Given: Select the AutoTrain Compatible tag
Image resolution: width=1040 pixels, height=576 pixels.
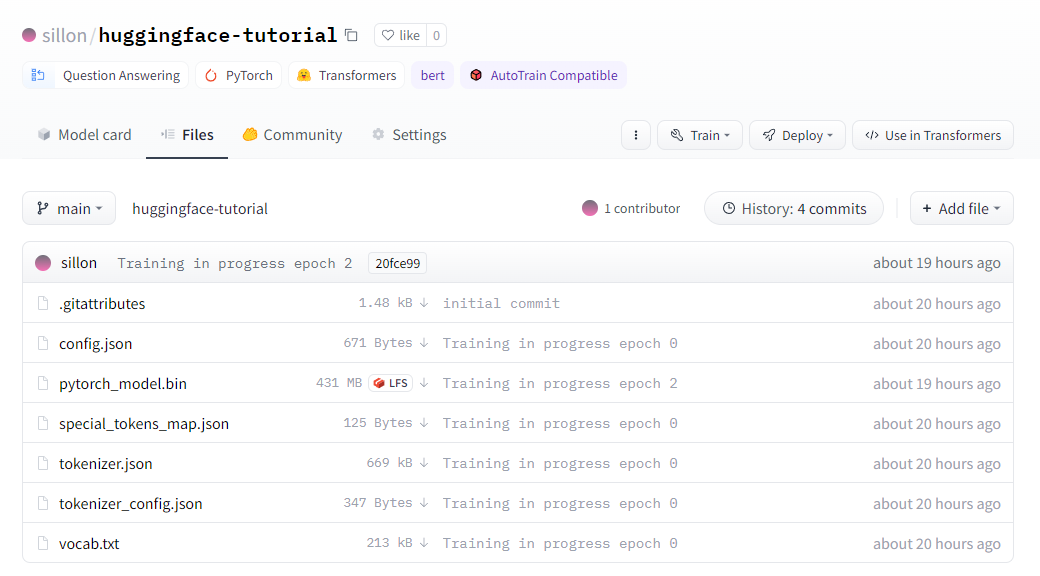Looking at the screenshot, I should [x=543, y=75].
